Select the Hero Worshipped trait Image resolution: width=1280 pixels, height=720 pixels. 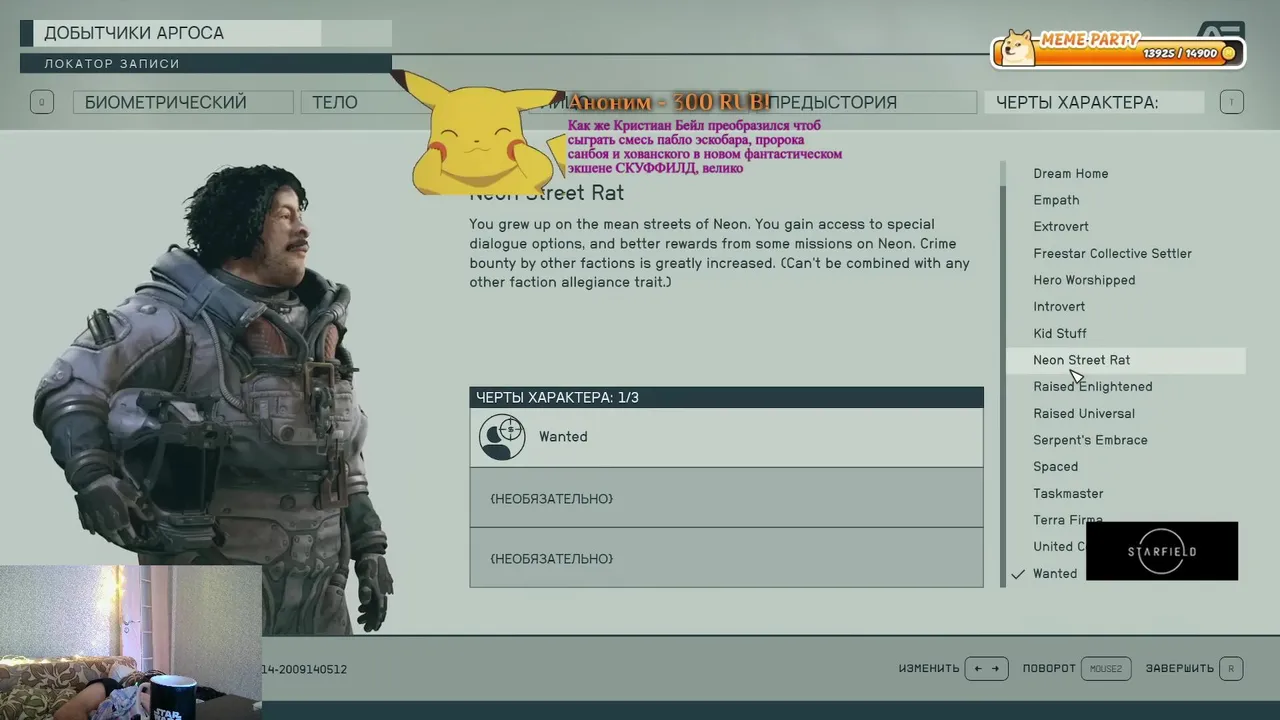click(x=1084, y=280)
